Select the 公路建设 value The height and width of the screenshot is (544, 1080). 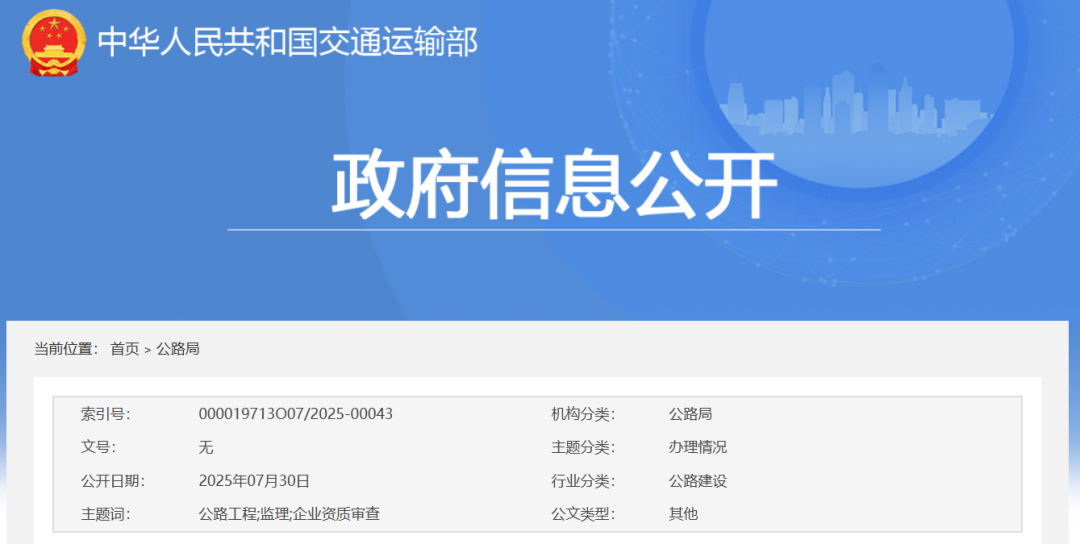pyautogui.click(x=698, y=481)
